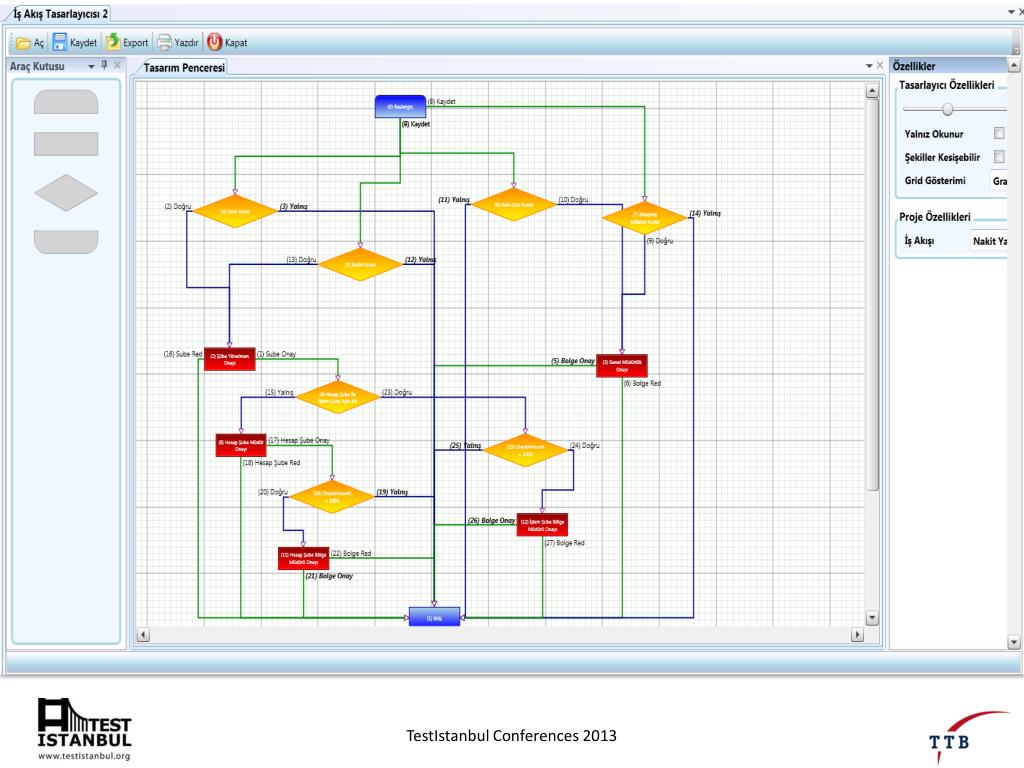
Task: Pin the Araç Kutusu panel
Action: coord(104,65)
